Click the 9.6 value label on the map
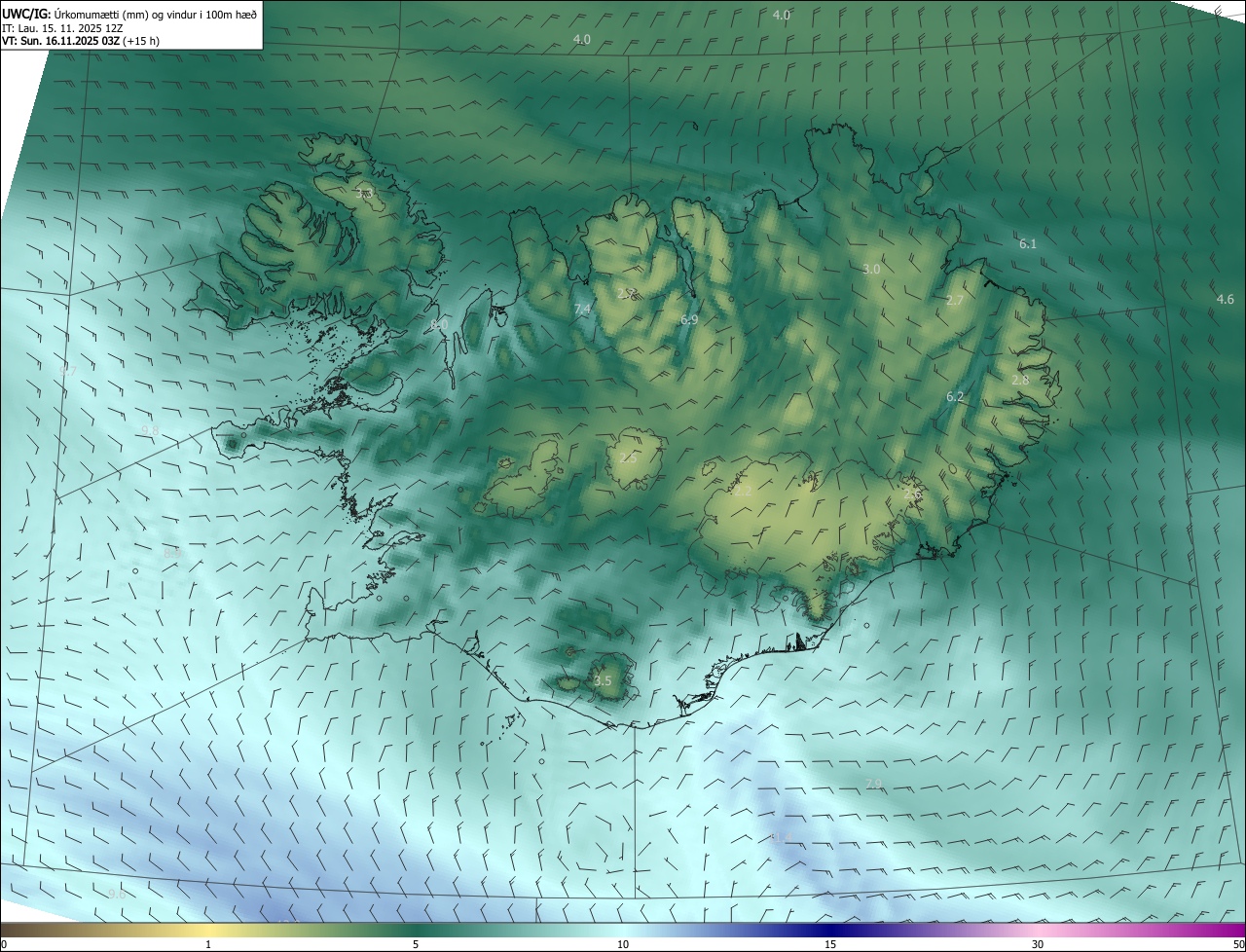 [x=117, y=894]
